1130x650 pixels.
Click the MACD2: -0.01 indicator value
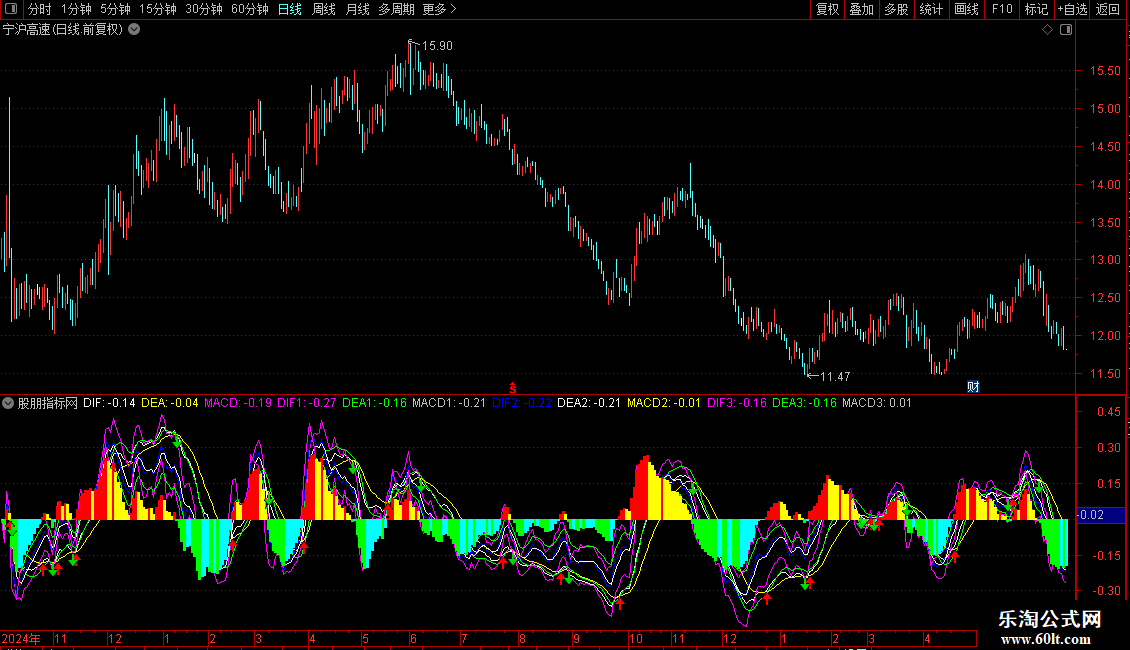click(x=664, y=403)
